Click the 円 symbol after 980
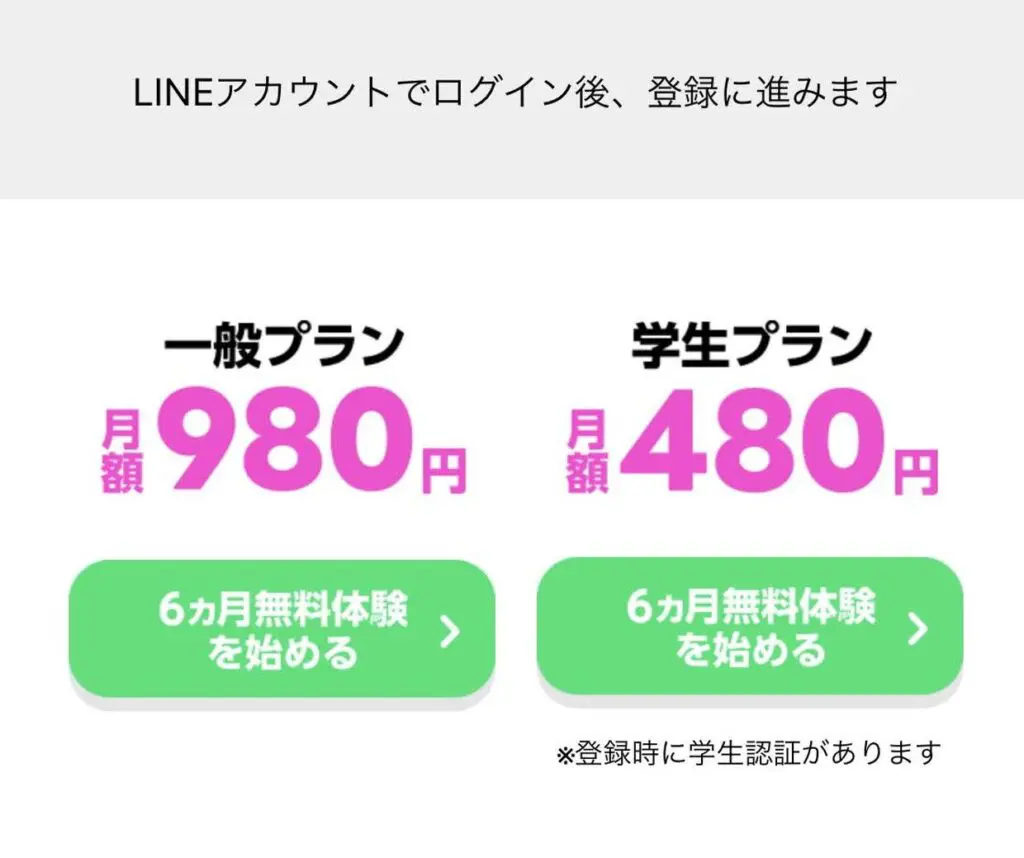Image resolution: width=1024 pixels, height=858 pixels. coord(444,470)
